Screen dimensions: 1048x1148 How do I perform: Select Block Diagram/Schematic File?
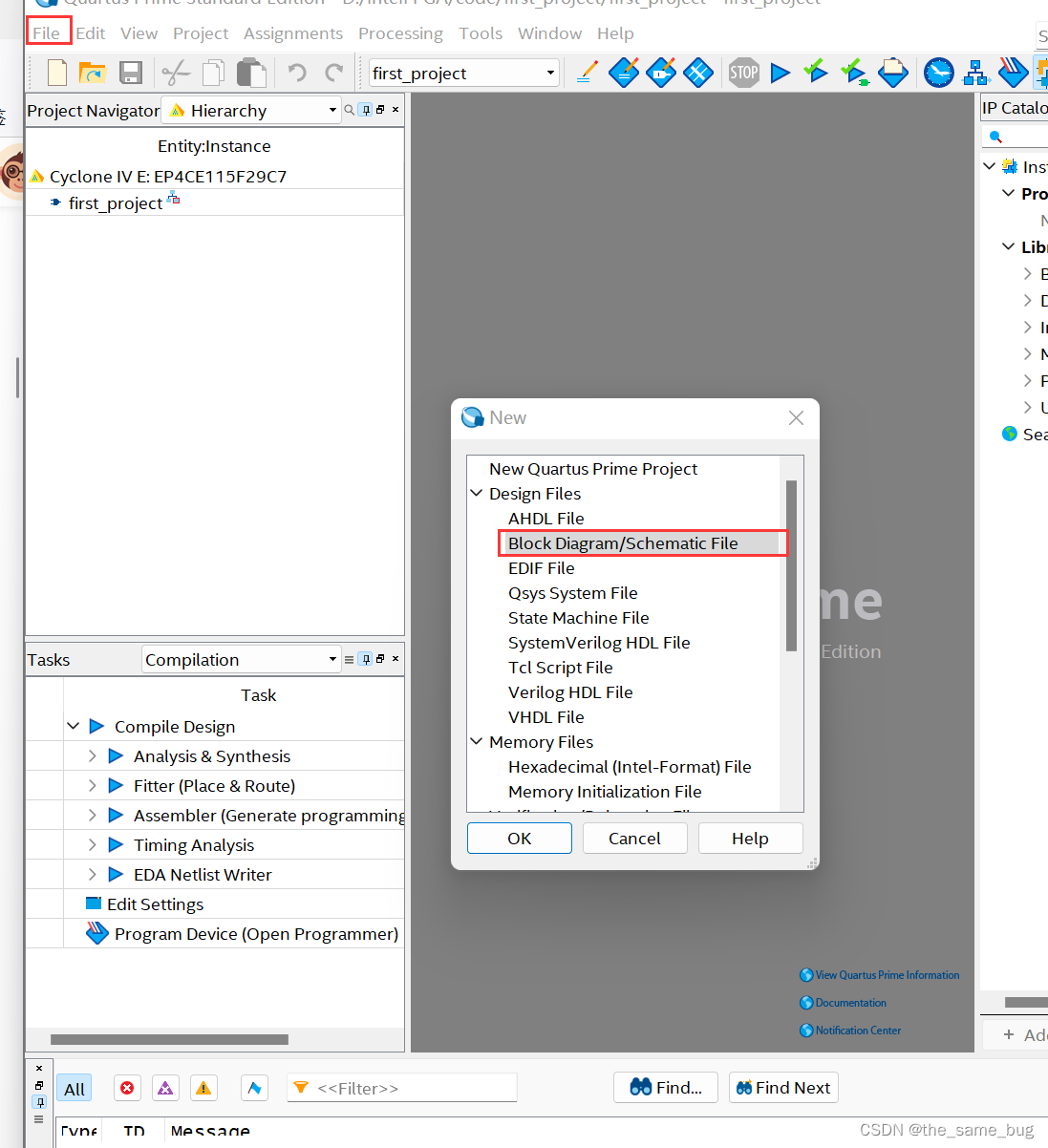point(623,542)
